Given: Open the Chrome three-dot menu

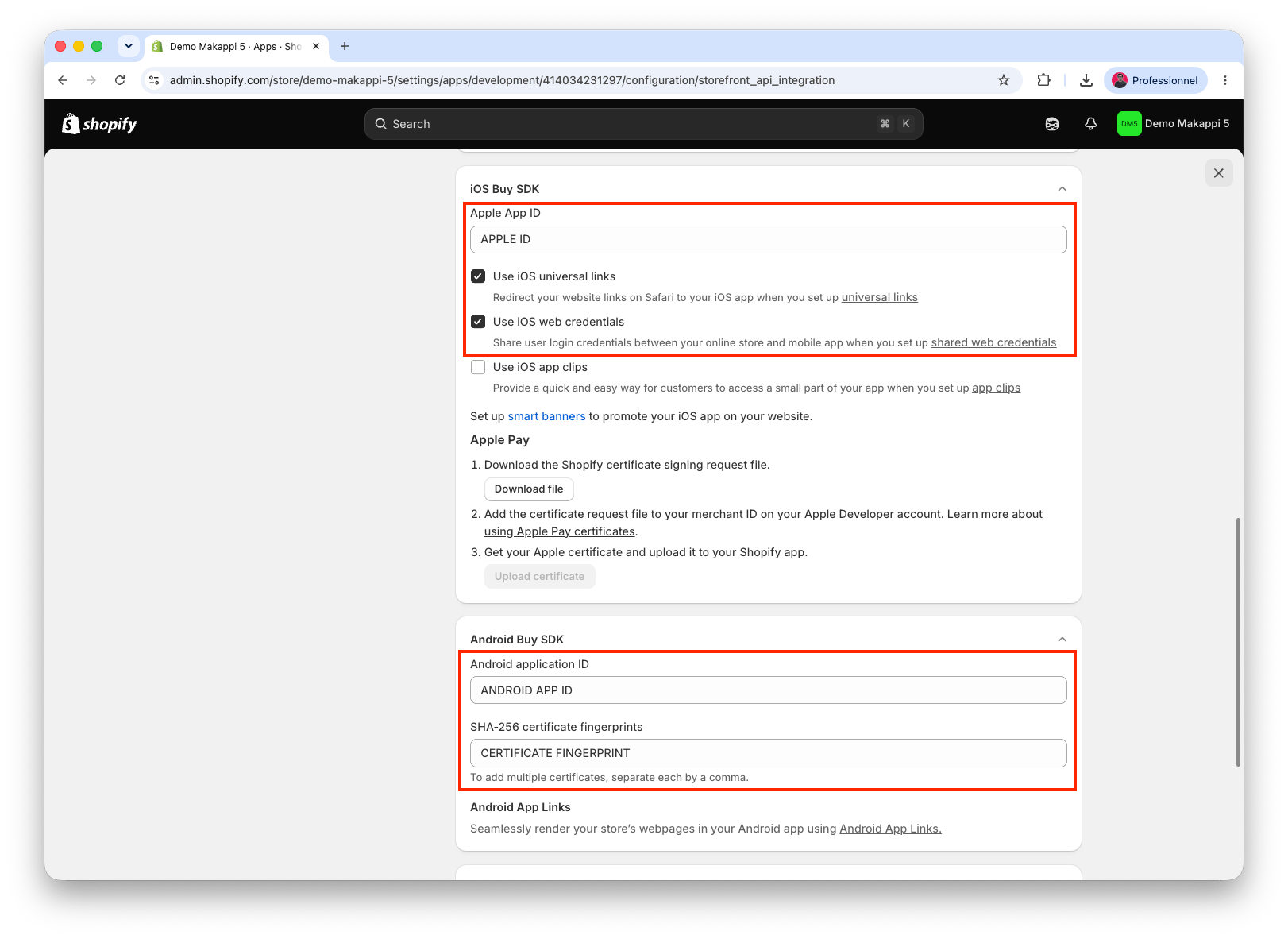Looking at the screenshot, I should tap(1225, 80).
